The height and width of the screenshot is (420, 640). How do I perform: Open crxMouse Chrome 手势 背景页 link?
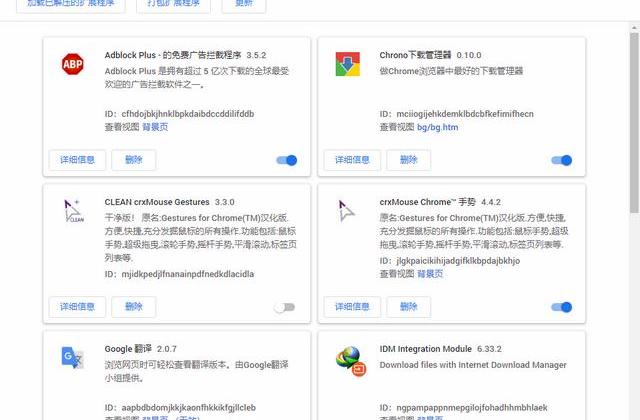click(x=430, y=274)
